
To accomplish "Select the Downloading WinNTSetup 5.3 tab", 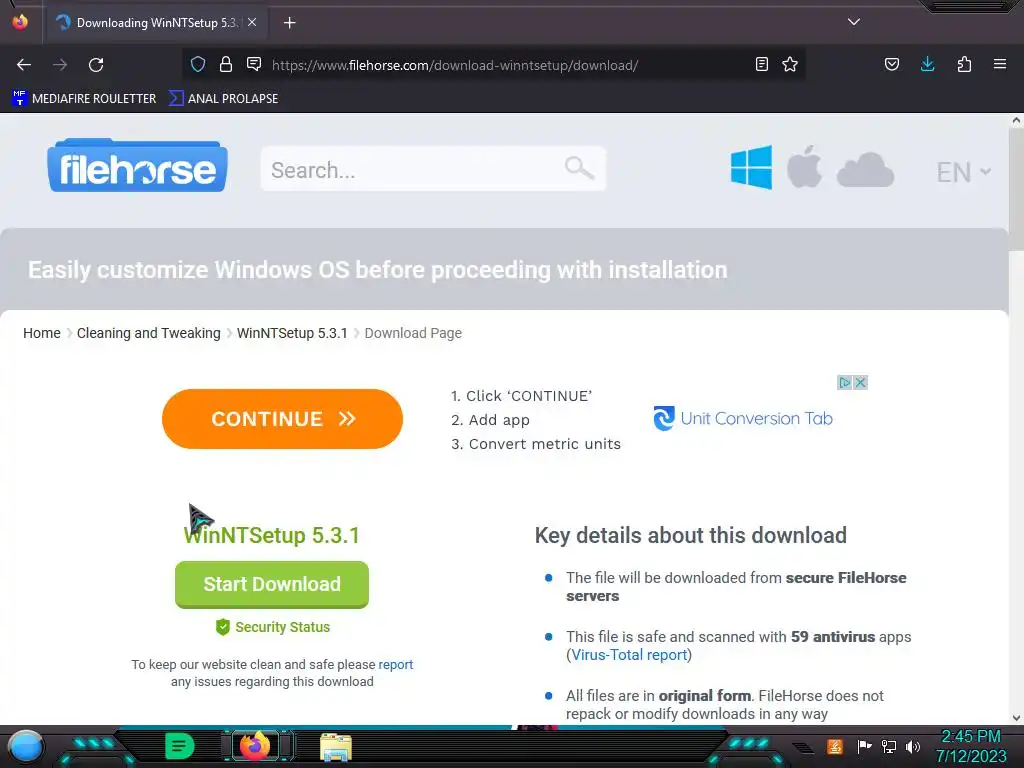I will (156, 23).
